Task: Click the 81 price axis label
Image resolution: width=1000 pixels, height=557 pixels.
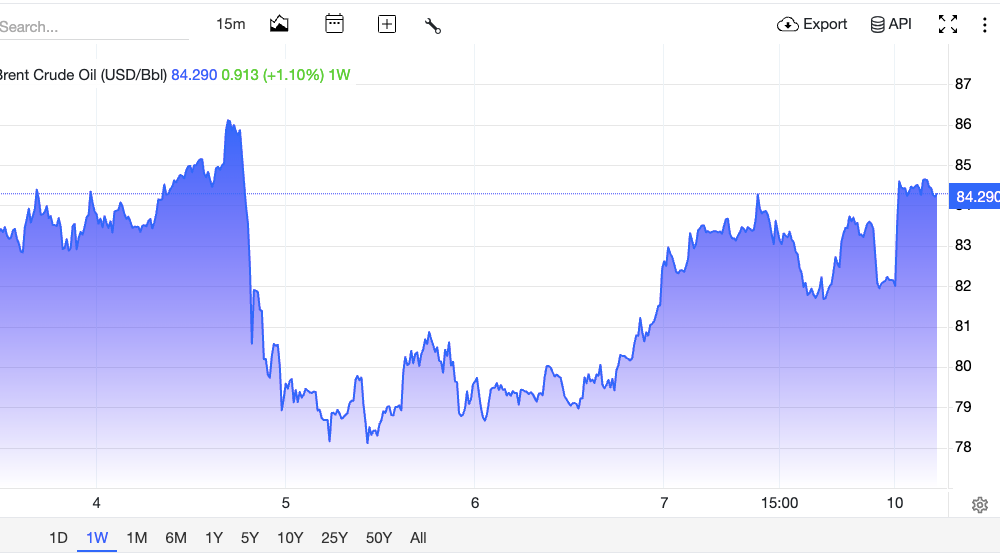Action: click(963, 325)
